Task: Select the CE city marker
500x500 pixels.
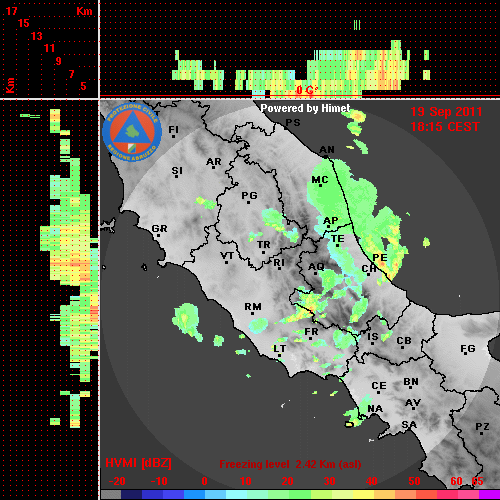Action: tap(378, 392)
